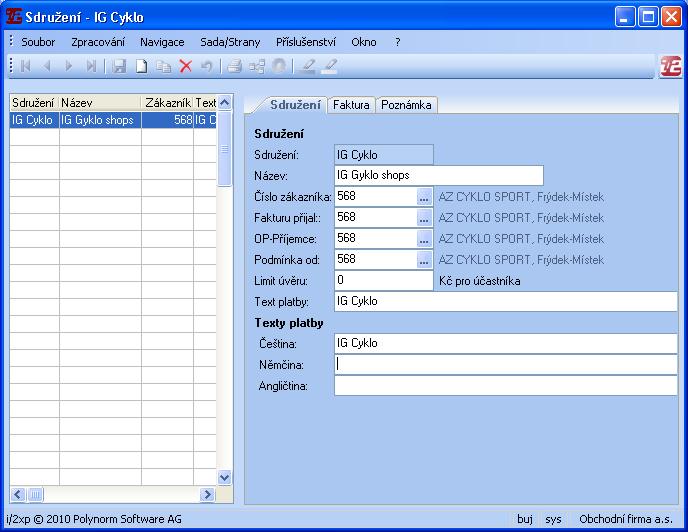Select the second pencil edit icon
This screenshot has height=532, width=688.
click(330, 66)
